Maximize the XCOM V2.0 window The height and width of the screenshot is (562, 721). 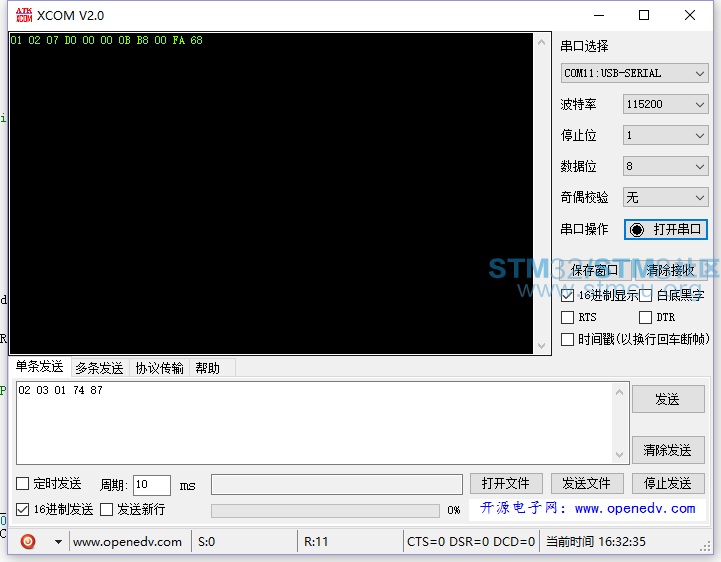coord(644,15)
